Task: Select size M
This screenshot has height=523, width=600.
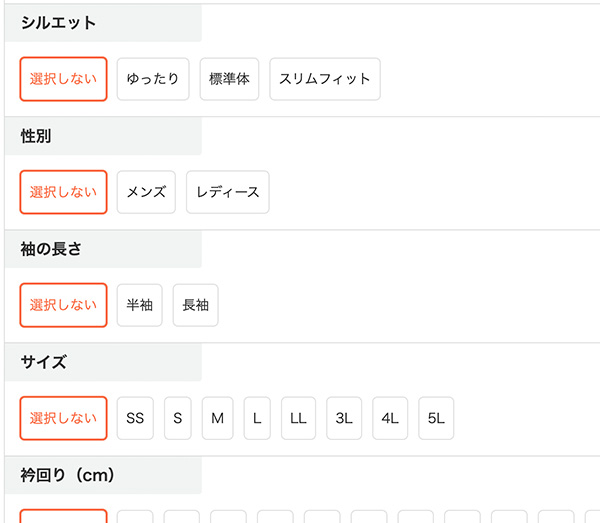Action: (217, 419)
